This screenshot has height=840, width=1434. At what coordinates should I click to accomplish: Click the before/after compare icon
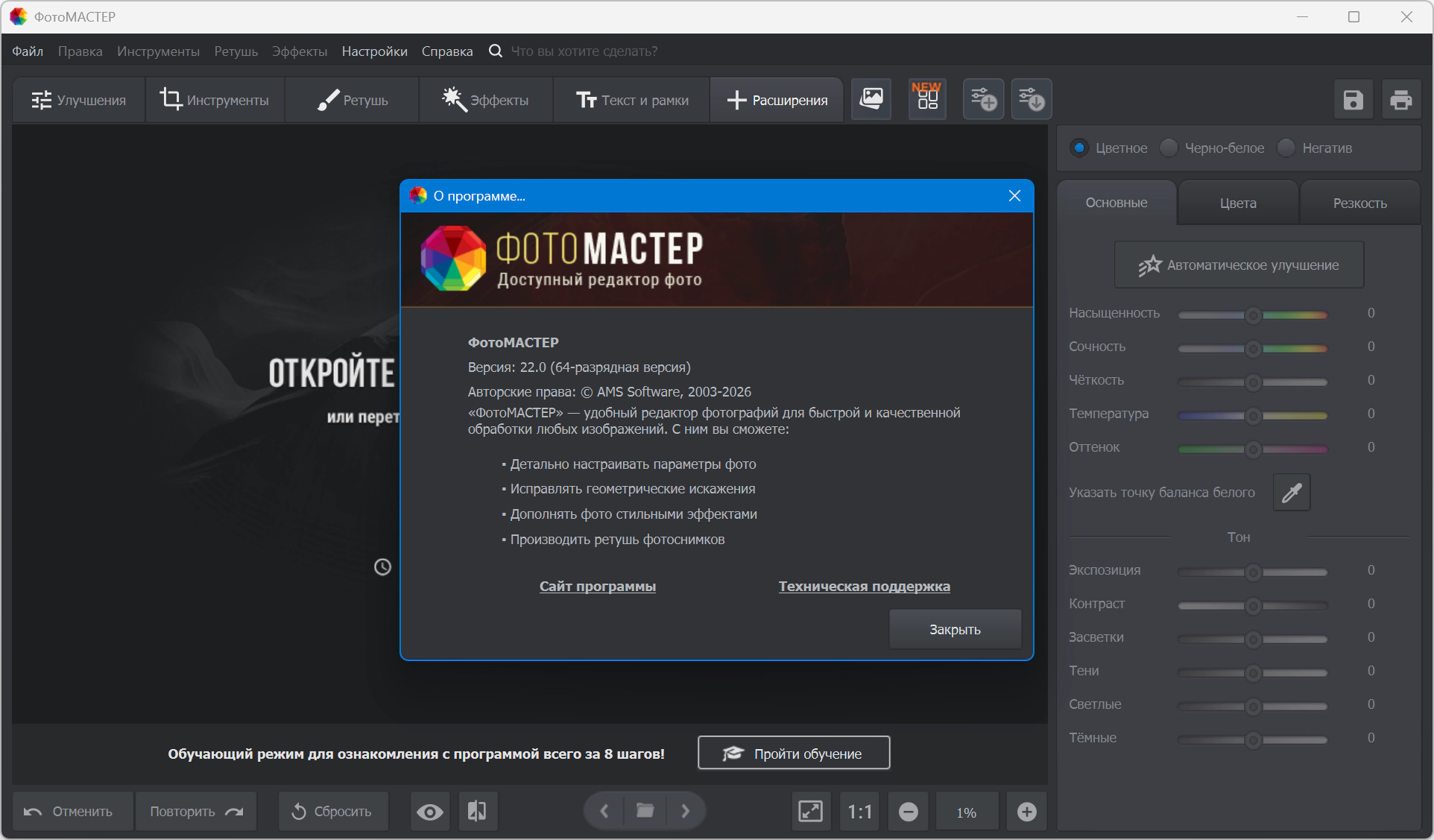point(477,811)
